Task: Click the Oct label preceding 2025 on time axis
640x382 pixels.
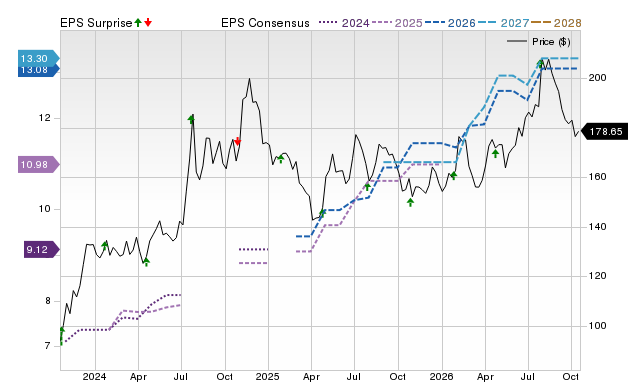Action: tap(224, 376)
